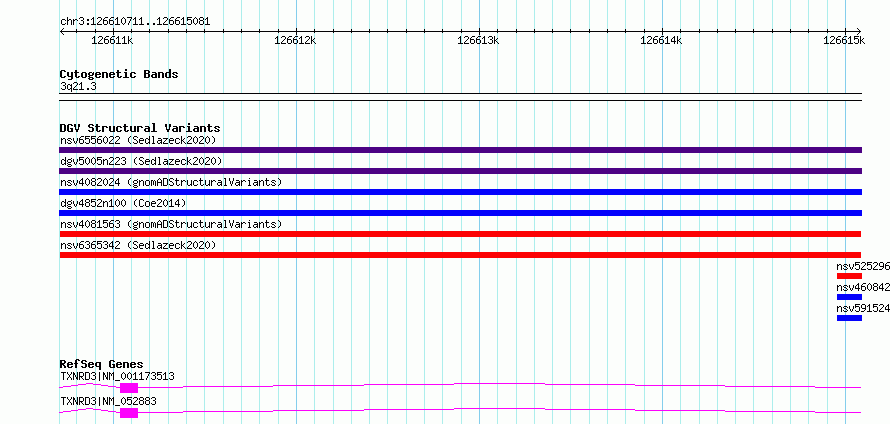Open the RefSeq Genes track title

[101, 364]
